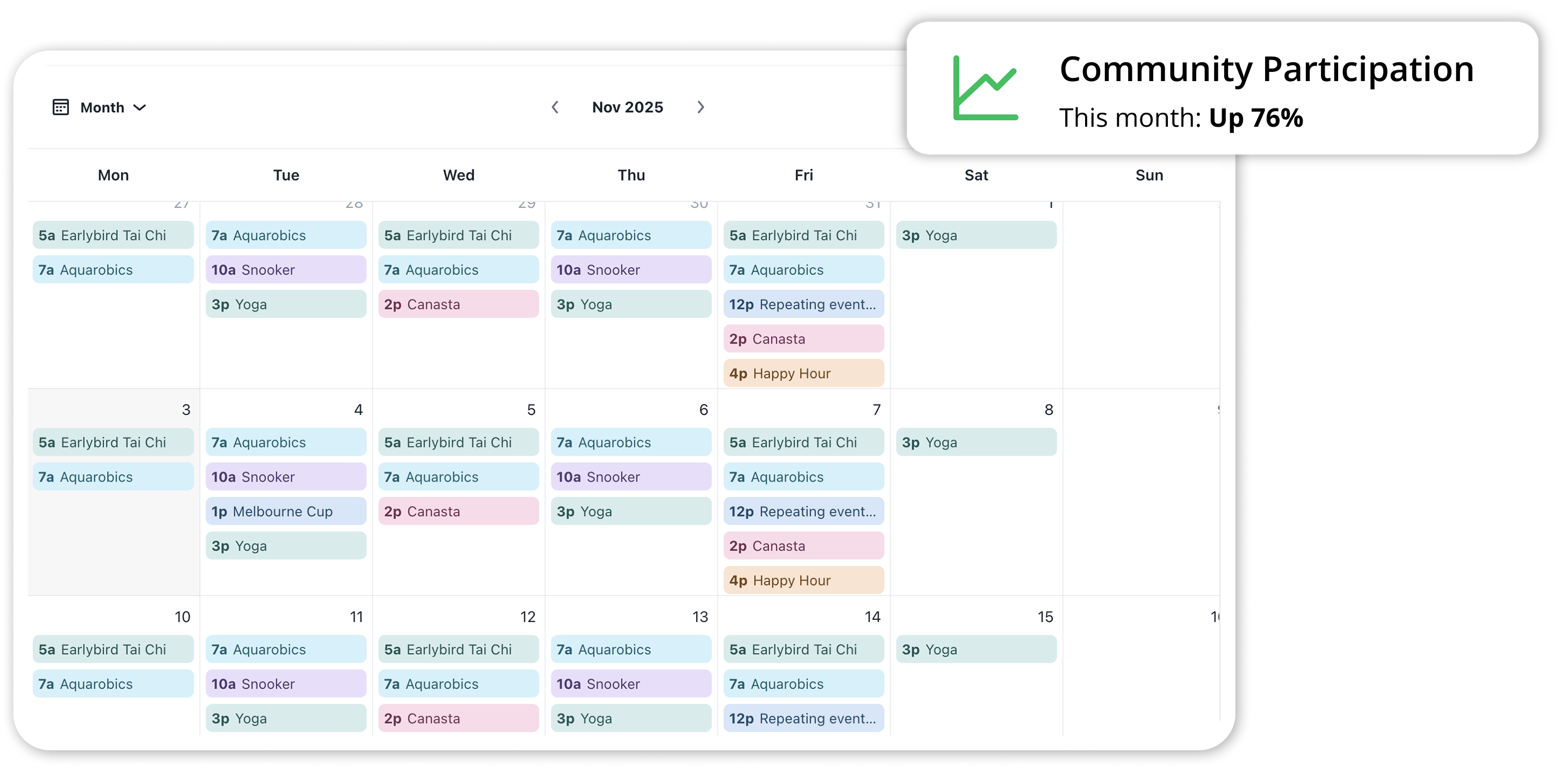Advance to next month with right arrow
Screen dimensions: 1568x768
[700, 107]
